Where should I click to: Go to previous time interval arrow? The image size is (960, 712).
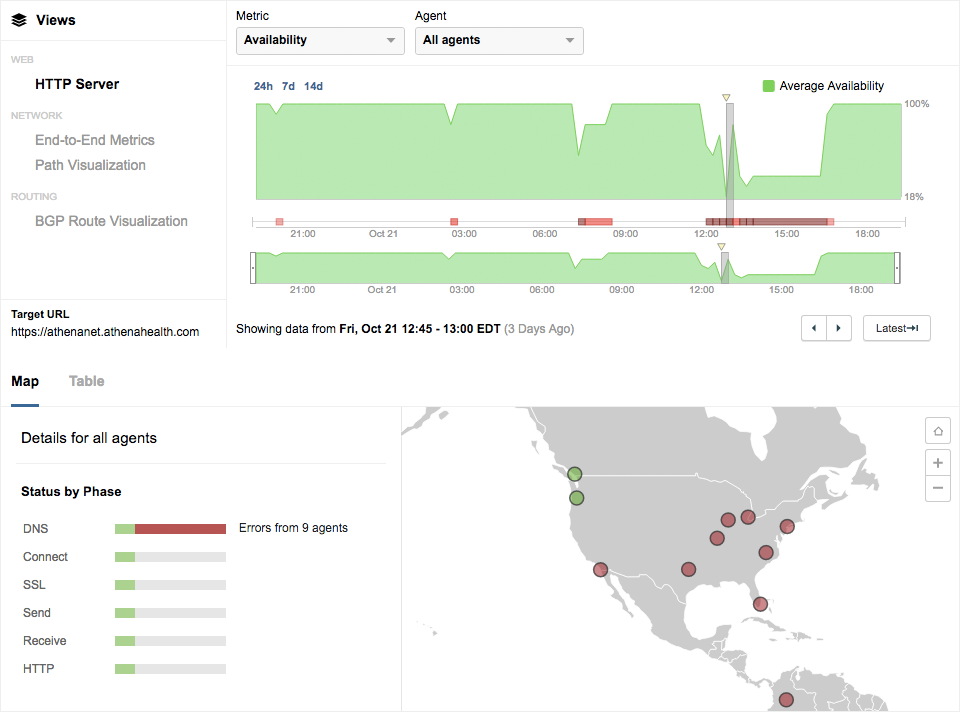coord(814,328)
